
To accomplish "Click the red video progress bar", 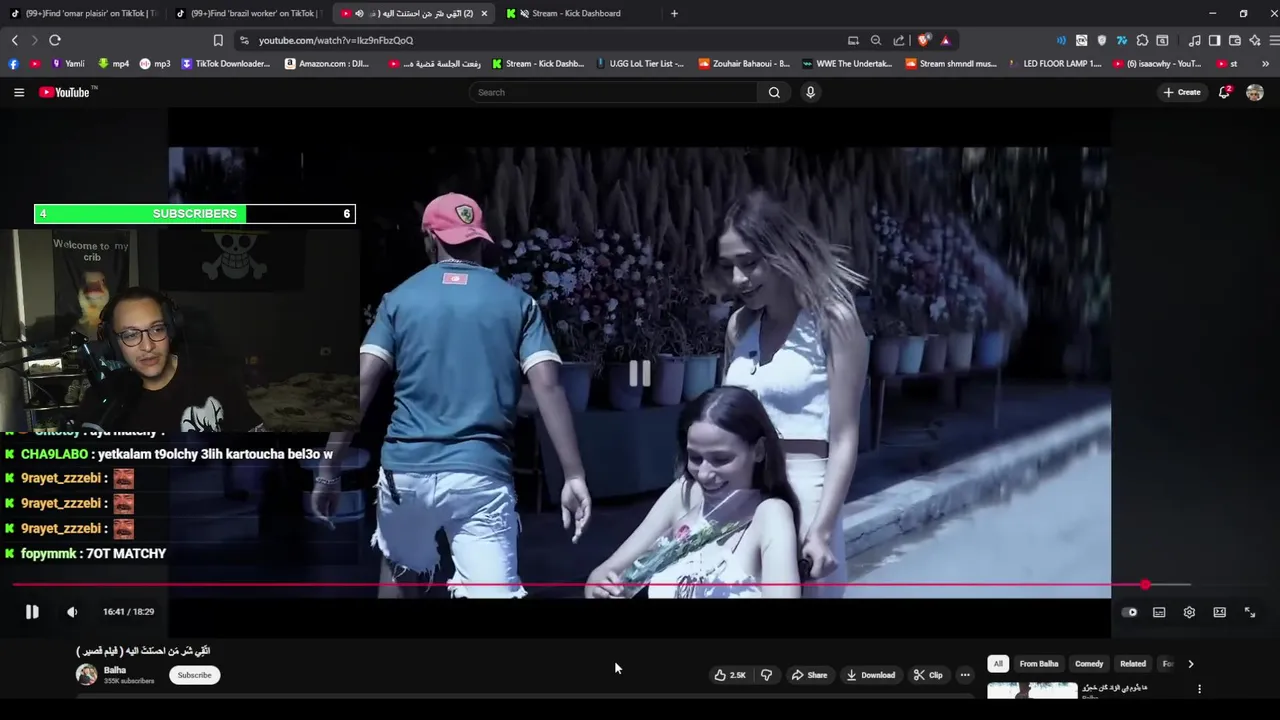I will coord(600,585).
